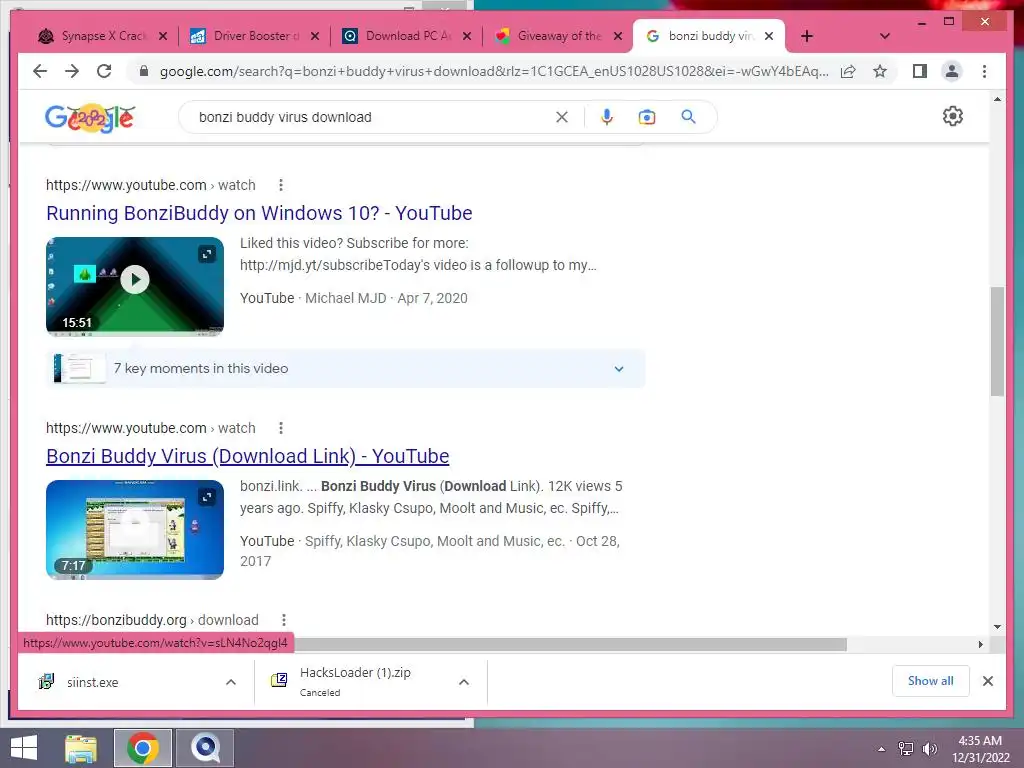Share this page from the address bar

pos(848,71)
